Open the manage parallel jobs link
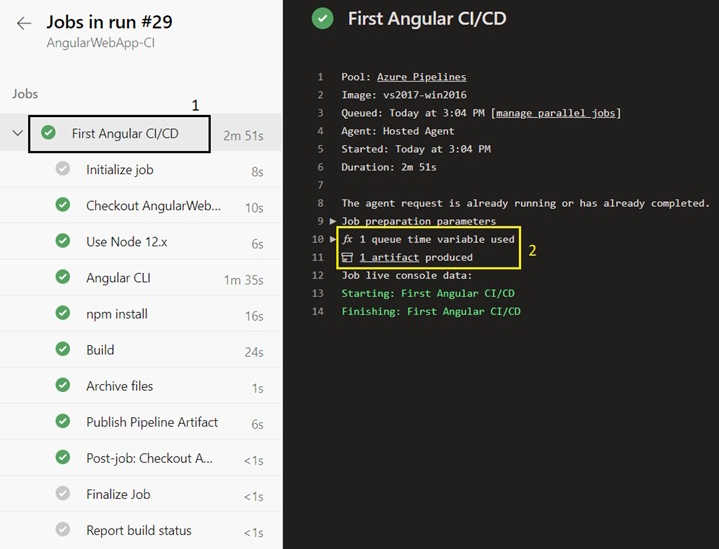Viewport: 719px width, 549px height. click(556, 113)
